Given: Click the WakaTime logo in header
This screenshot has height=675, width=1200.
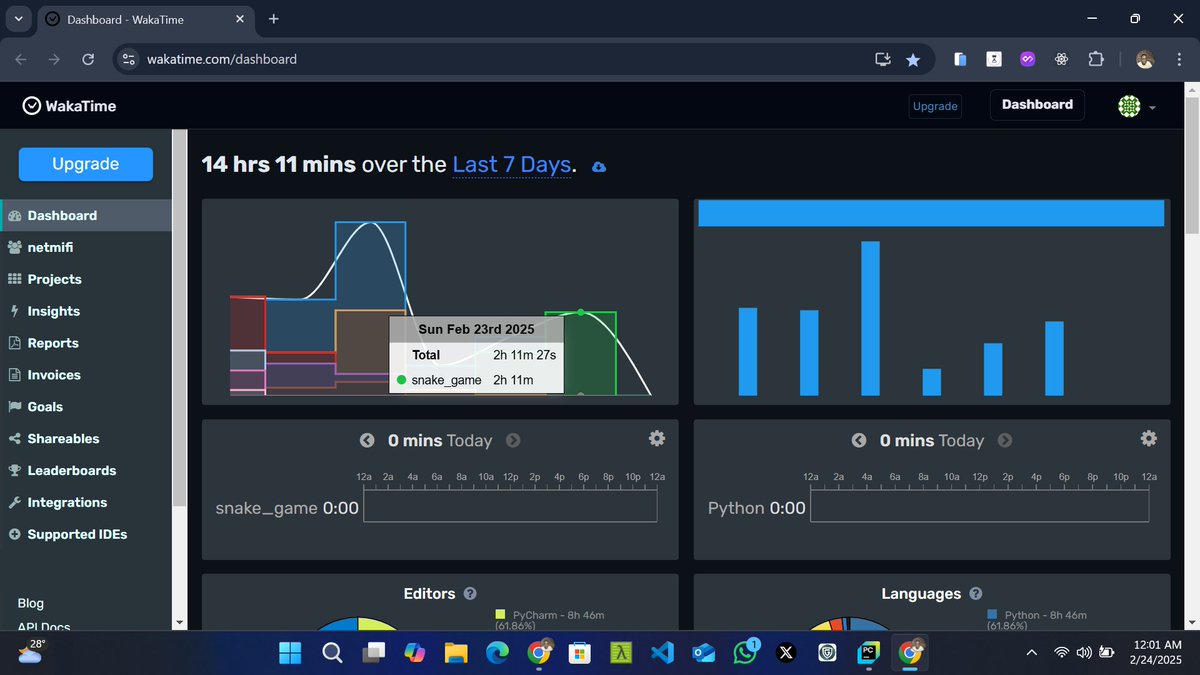Looking at the screenshot, I should [69, 106].
